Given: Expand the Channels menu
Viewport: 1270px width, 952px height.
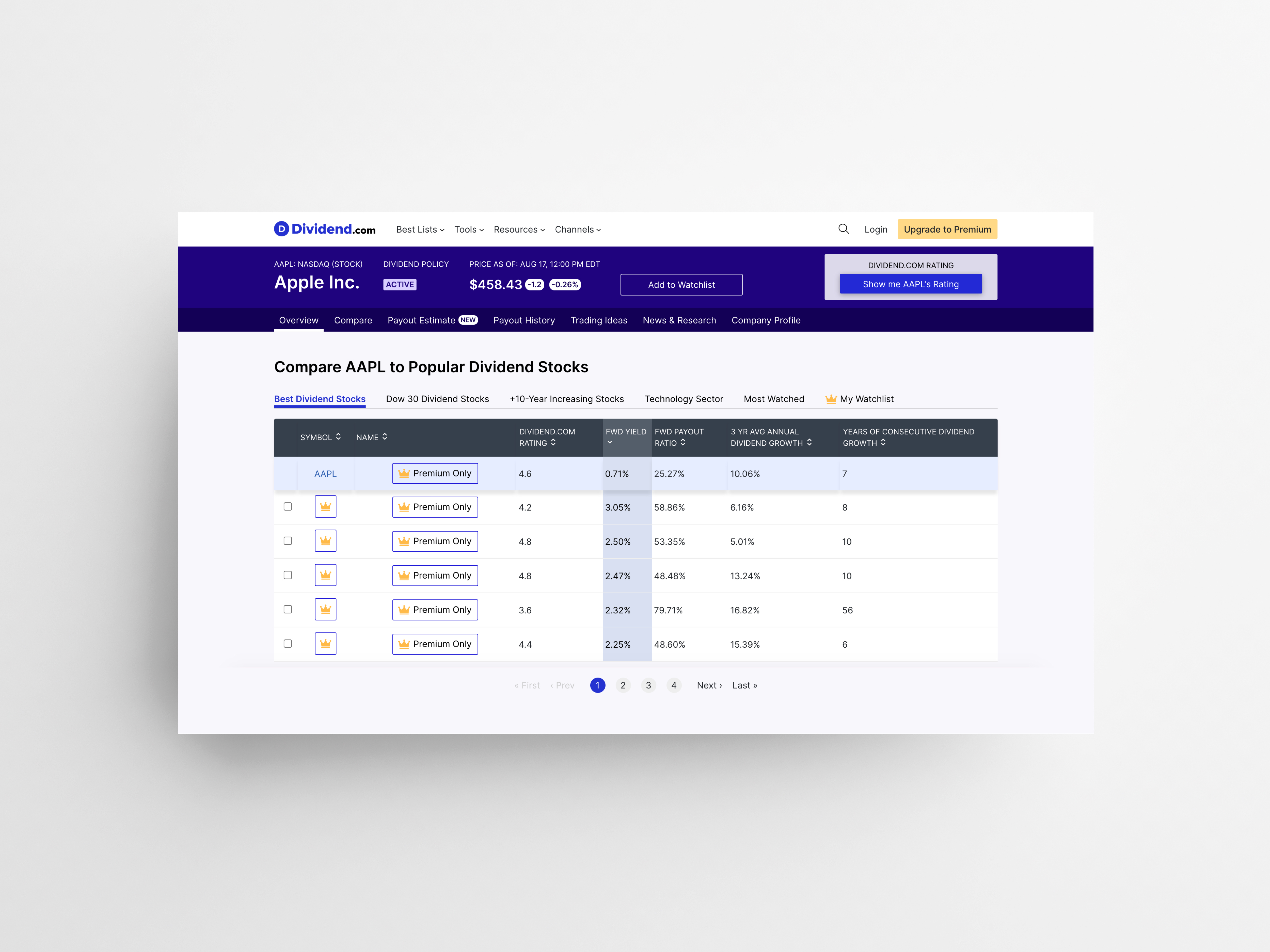Looking at the screenshot, I should click(578, 229).
